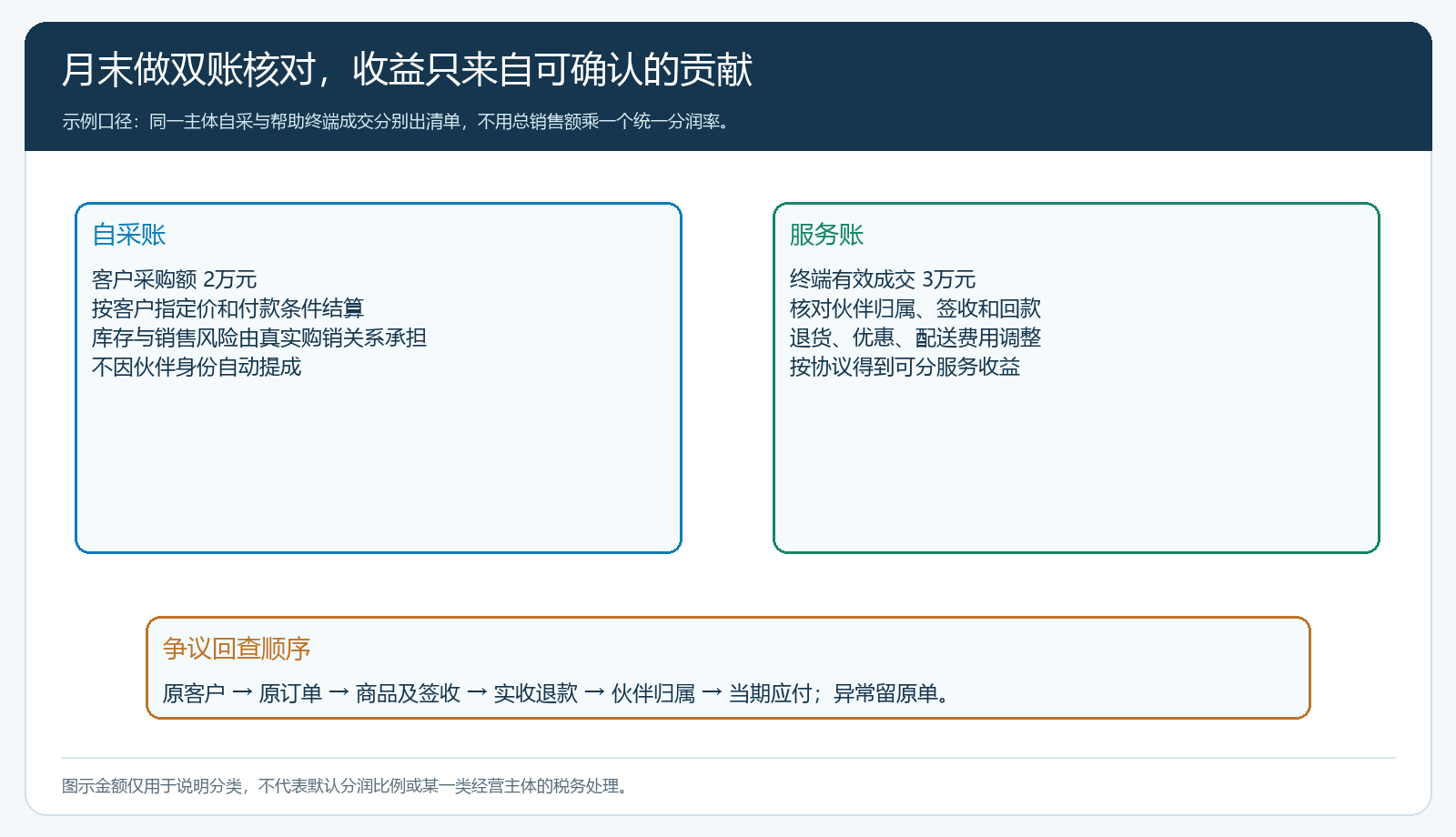Viewport: 1456px width, 837px height.
Task: Click the line 库存与销售风险由真实购销关系承担
Action: tap(259, 338)
